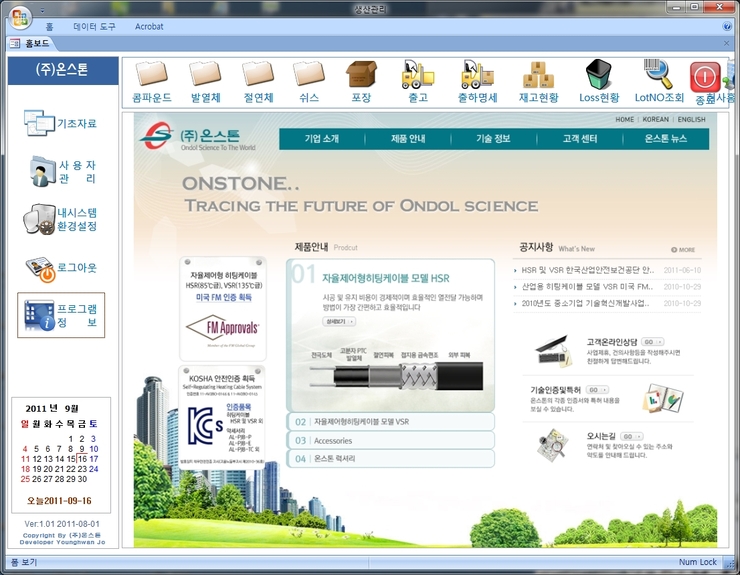This screenshot has width=740, height=575.
Task: Click the Office orb button
Action: pyautogui.click(x=19, y=18)
